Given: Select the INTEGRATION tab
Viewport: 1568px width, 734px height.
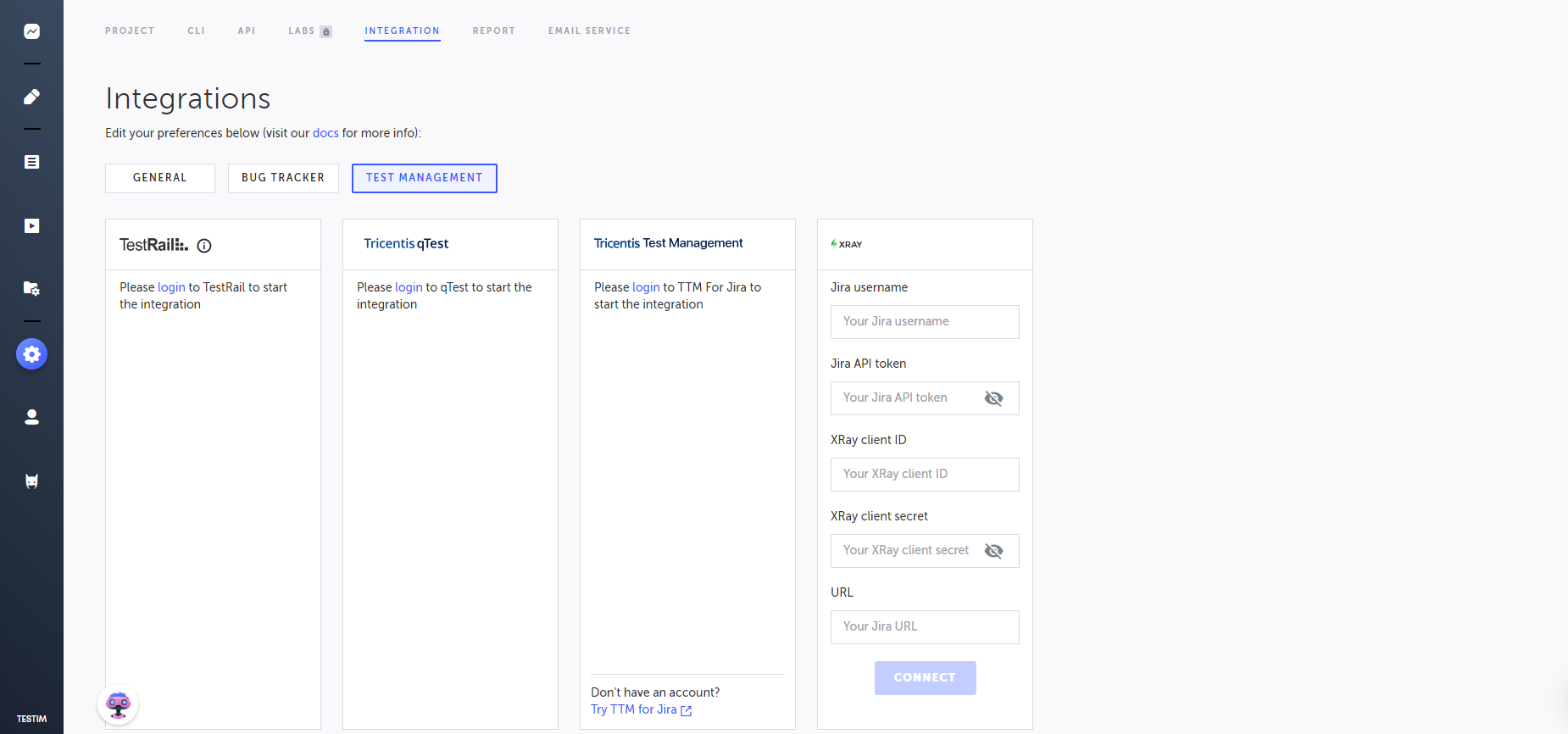Looking at the screenshot, I should [x=403, y=31].
